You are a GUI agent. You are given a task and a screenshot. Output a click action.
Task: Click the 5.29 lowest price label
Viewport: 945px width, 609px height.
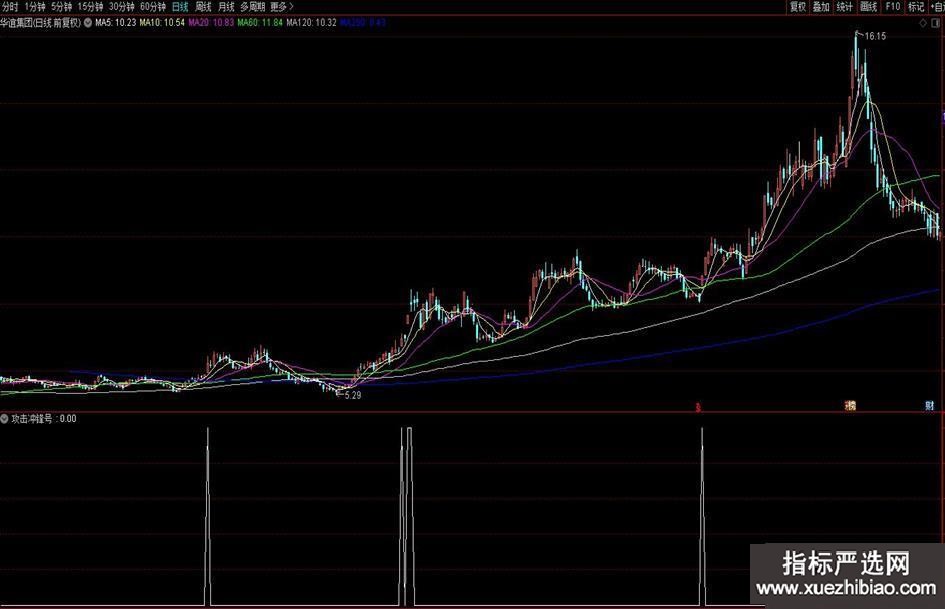click(353, 396)
